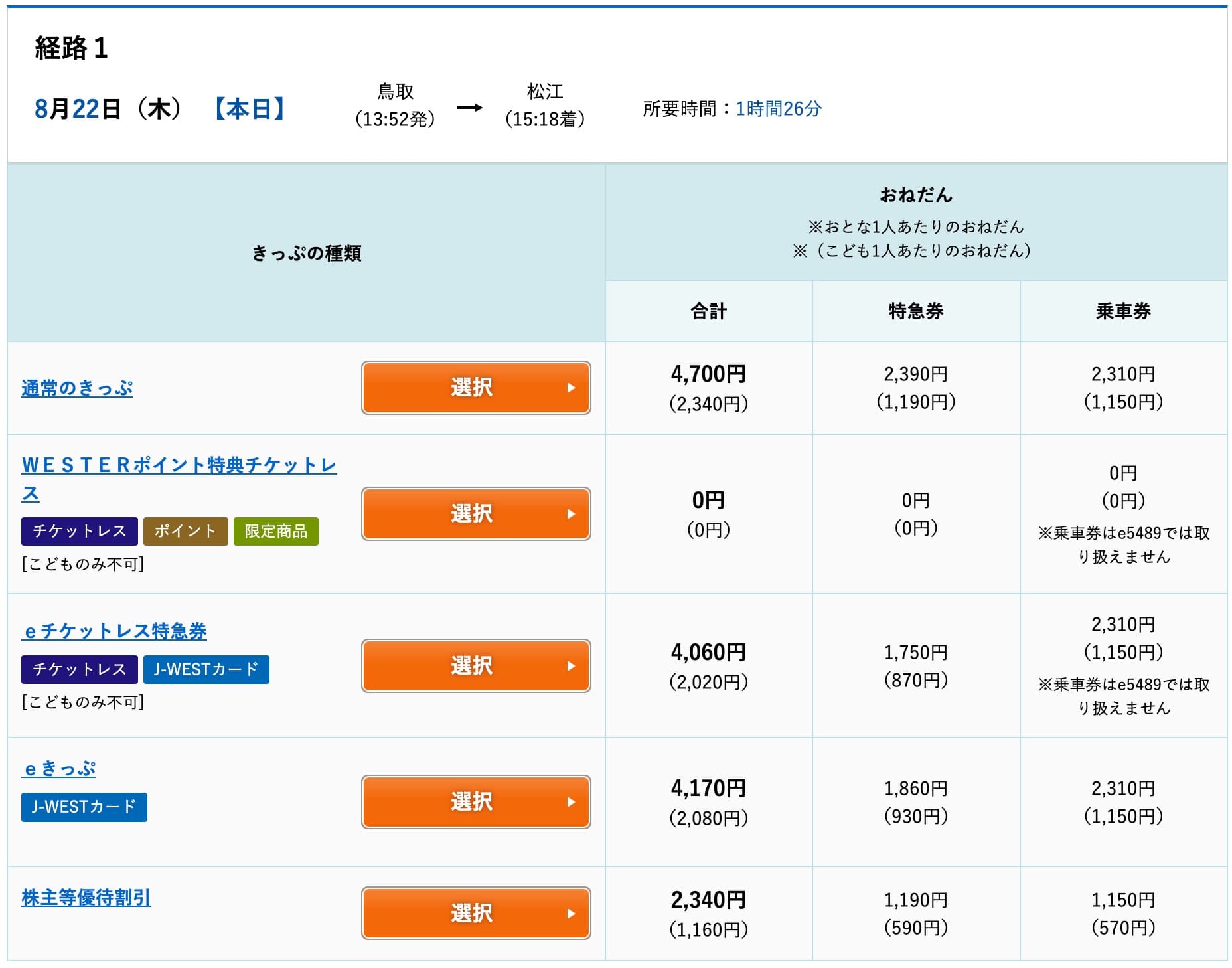Screen dimensions: 1232x968
Task: Click the きっぷの種類 header
Action: 306,253
